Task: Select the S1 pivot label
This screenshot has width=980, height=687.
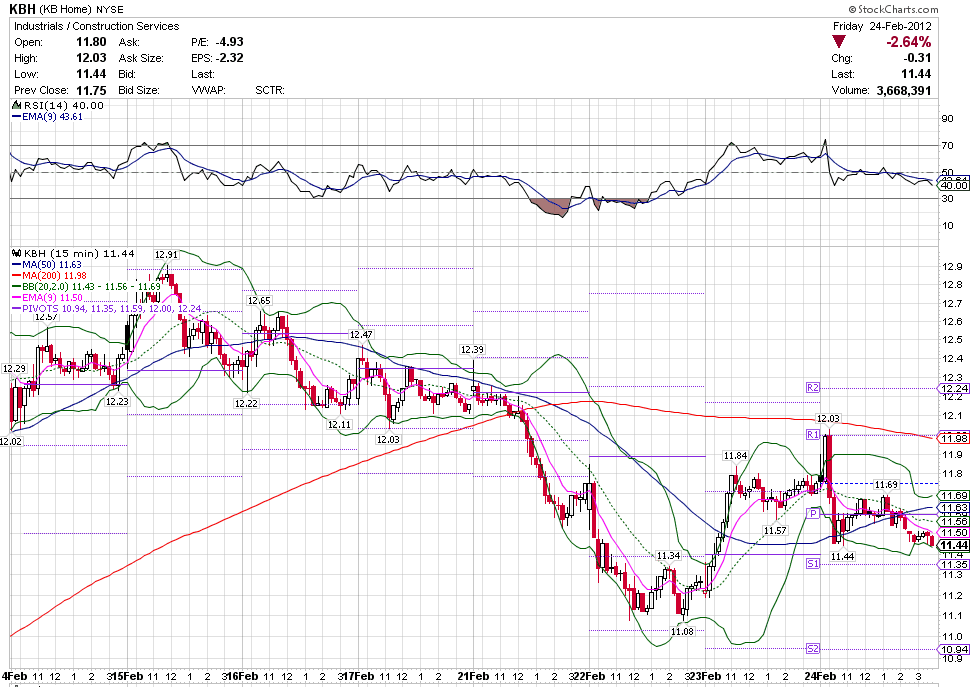Action: 812,564
